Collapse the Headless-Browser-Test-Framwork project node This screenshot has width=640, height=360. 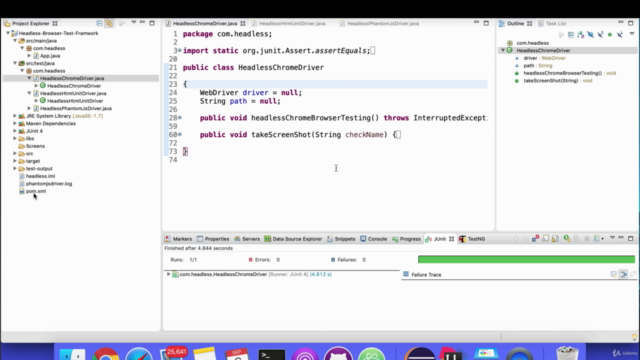click(8, 33)
